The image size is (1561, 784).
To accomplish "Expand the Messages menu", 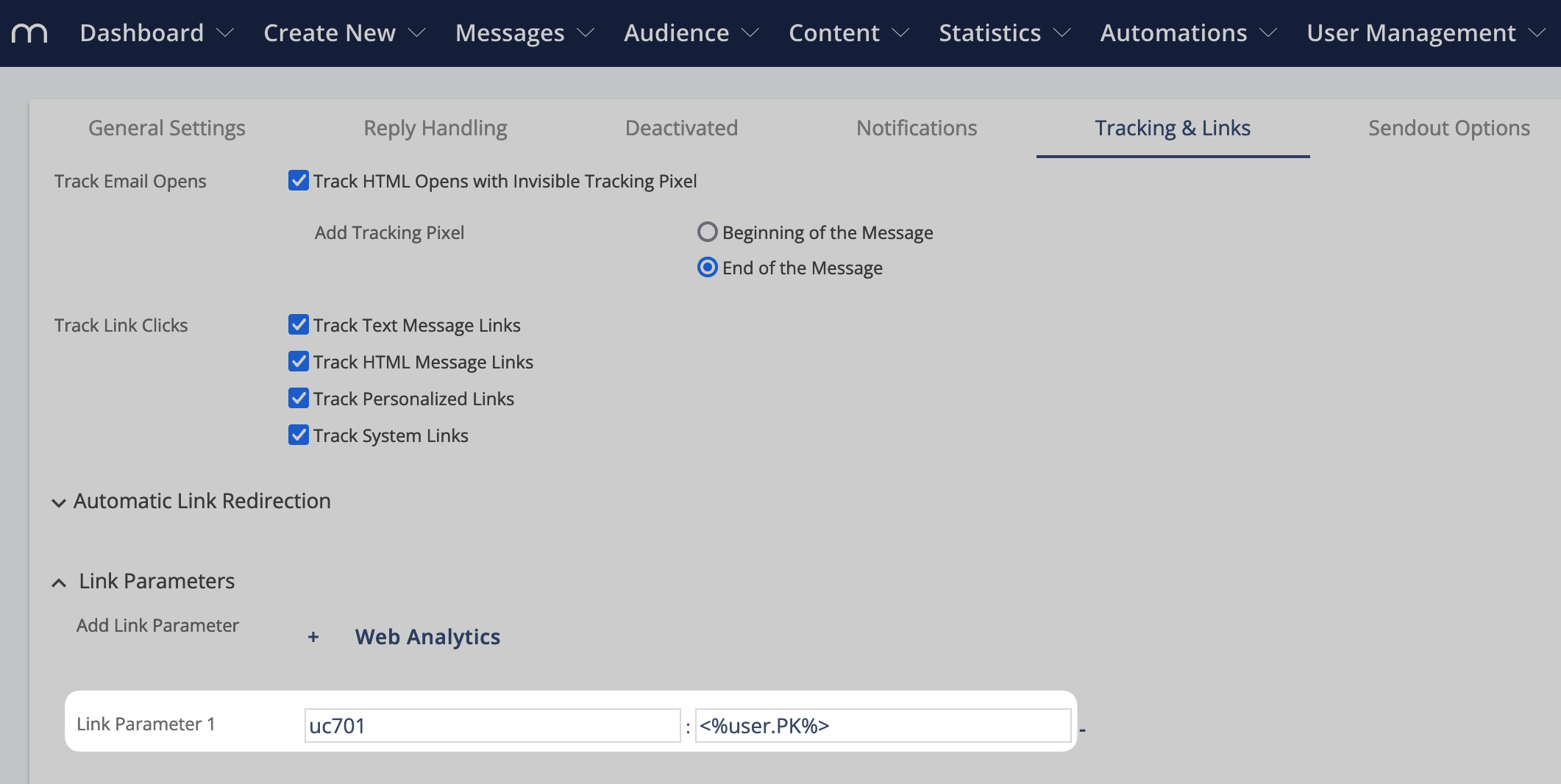I will point(525,33).
